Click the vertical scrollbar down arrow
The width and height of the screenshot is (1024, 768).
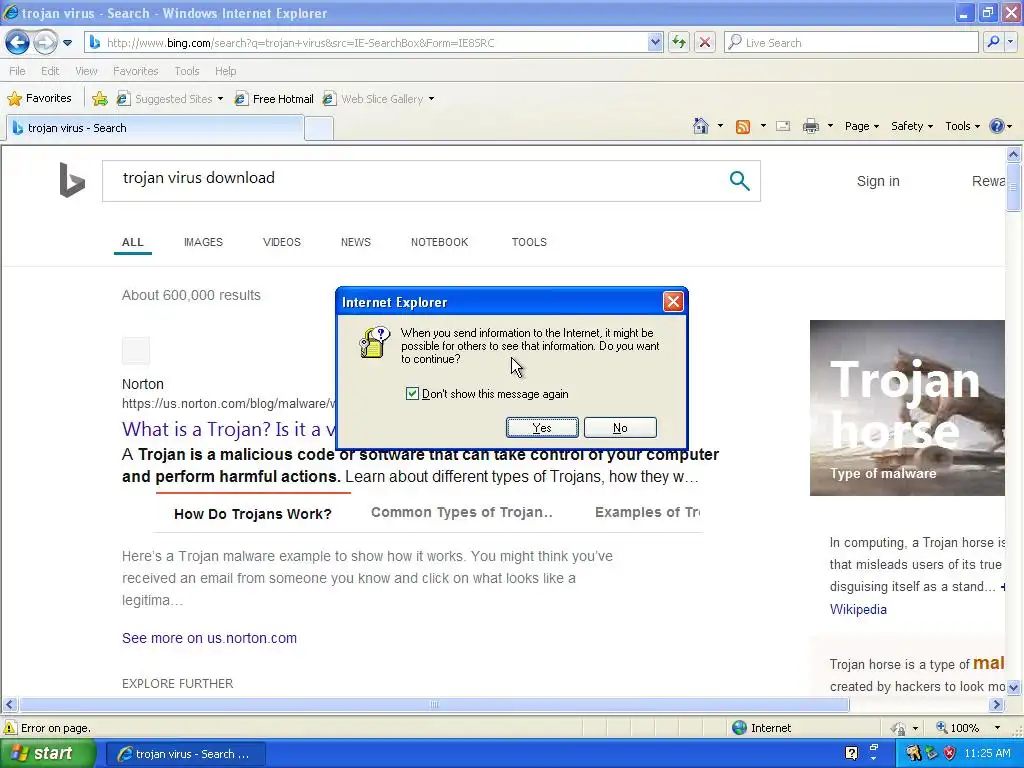[1013, 687]
